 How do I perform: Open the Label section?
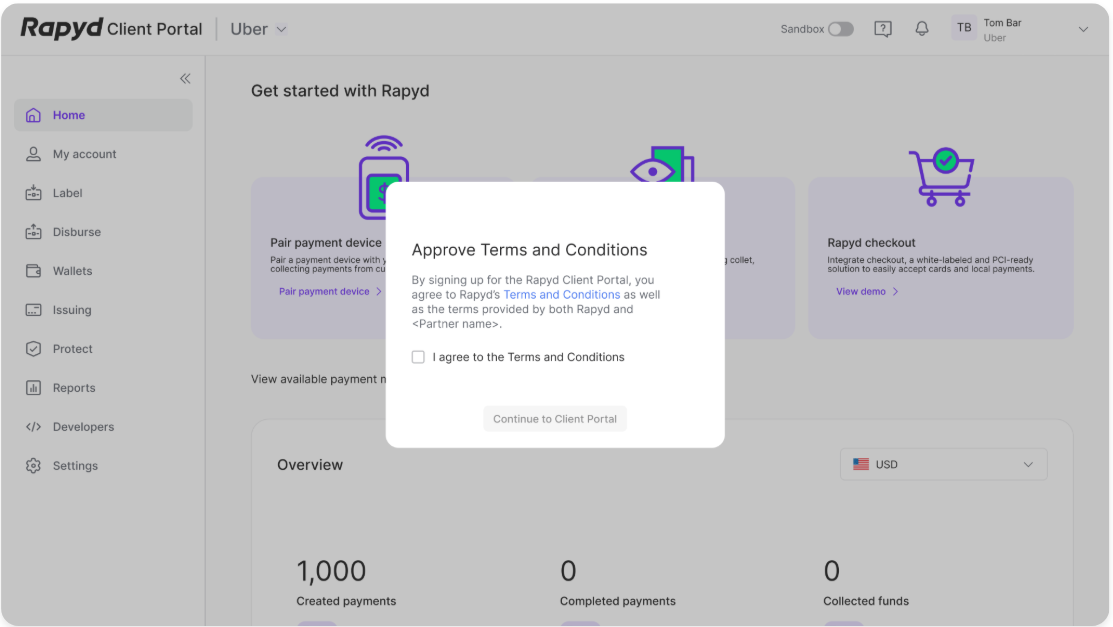[x=67, y=192]
